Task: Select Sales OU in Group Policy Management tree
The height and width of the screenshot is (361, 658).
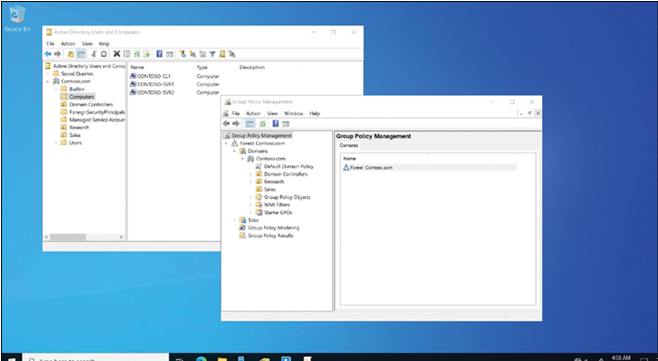Action: (266, 189)
